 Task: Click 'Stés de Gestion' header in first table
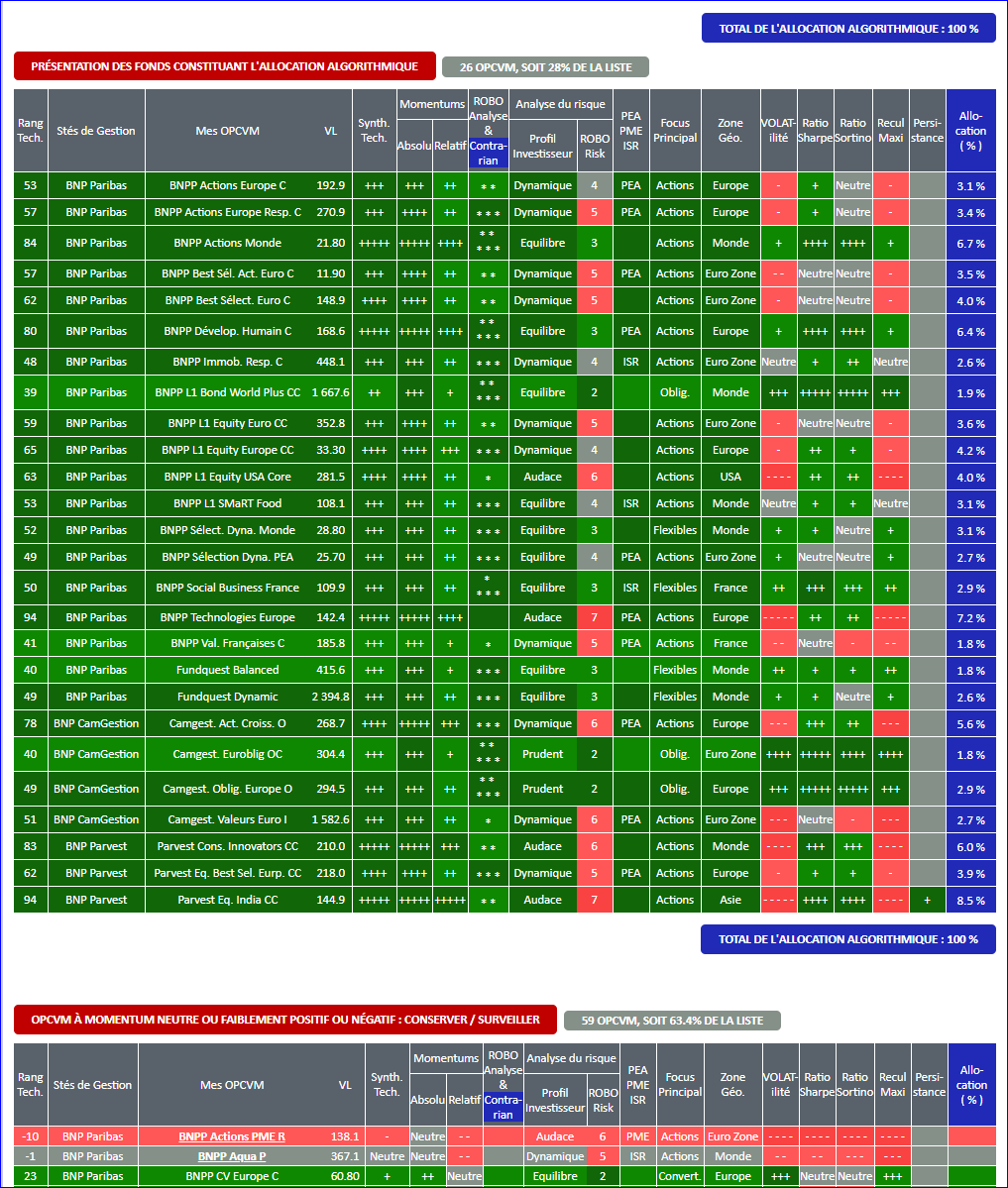(x=96, y=131)
